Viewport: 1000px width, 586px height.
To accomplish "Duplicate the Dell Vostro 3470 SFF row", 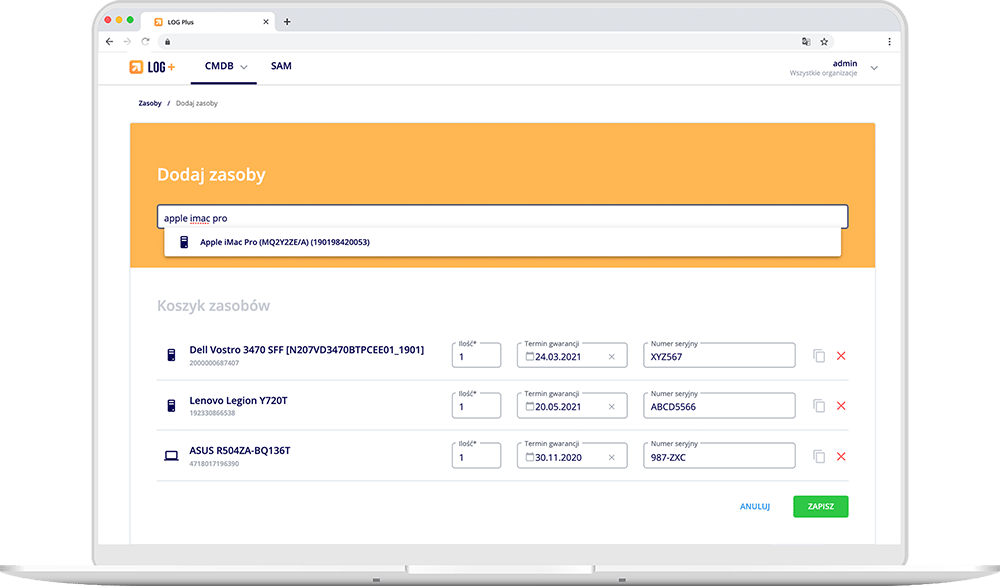I will tap(819, 356).
